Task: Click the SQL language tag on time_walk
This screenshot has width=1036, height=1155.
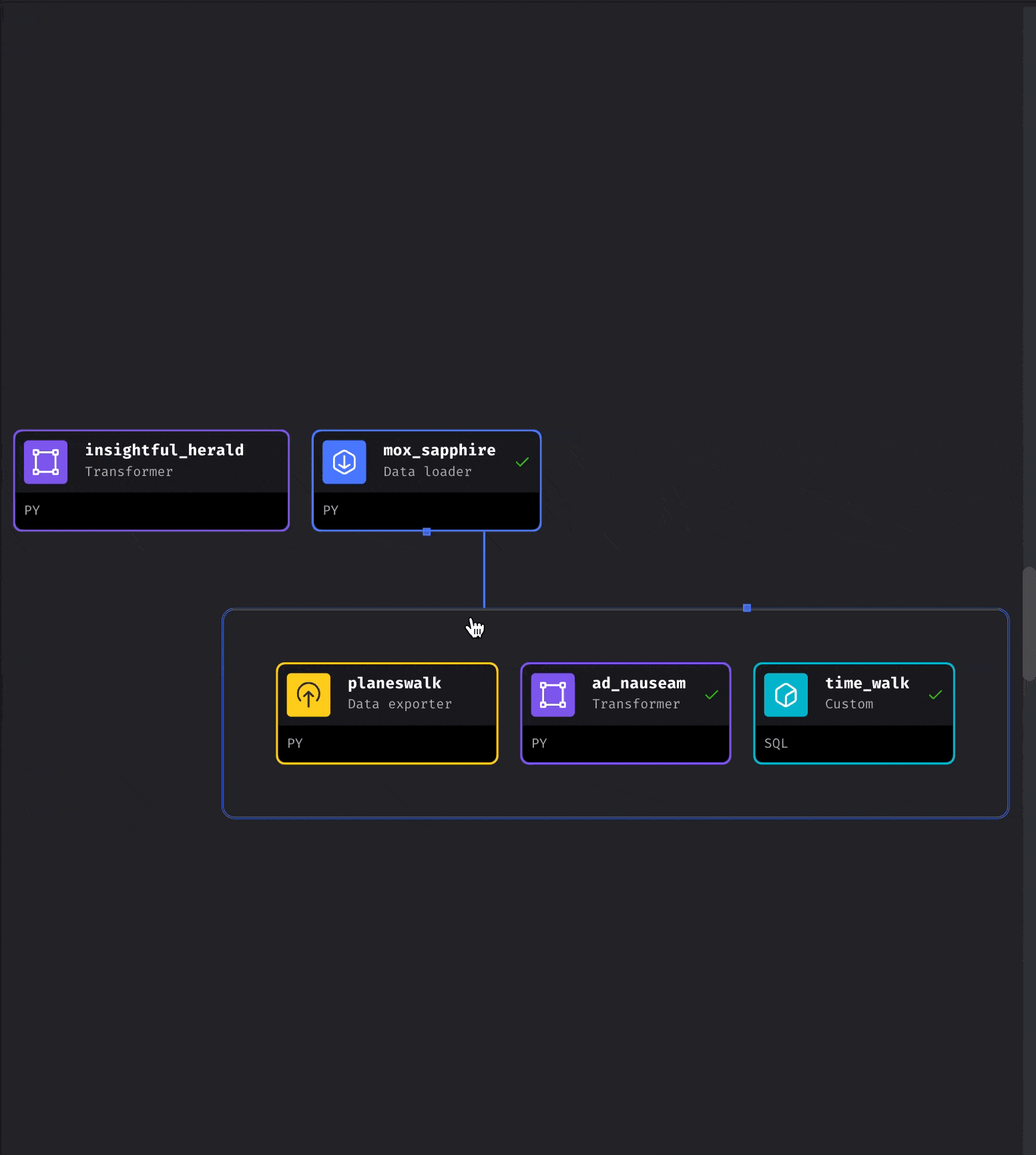Action: point(776,743)
